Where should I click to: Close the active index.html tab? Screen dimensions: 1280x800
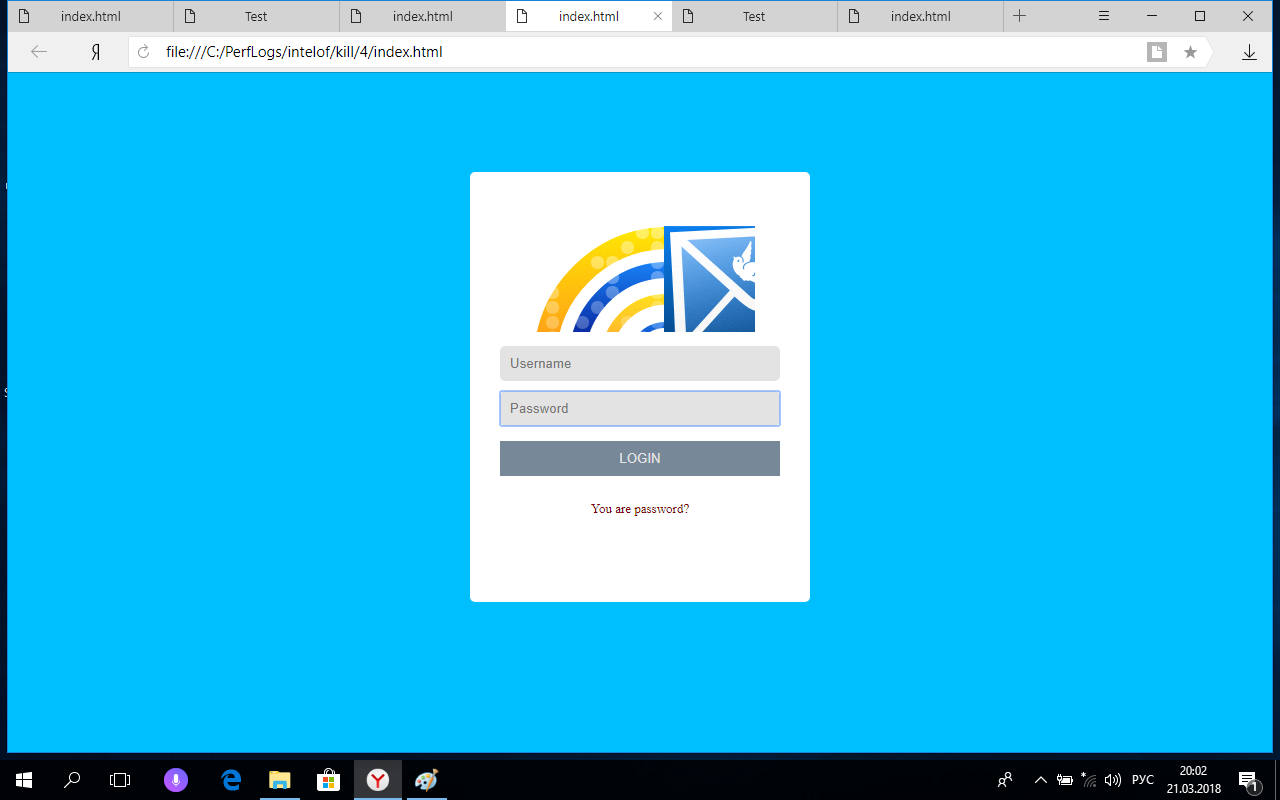657,16
